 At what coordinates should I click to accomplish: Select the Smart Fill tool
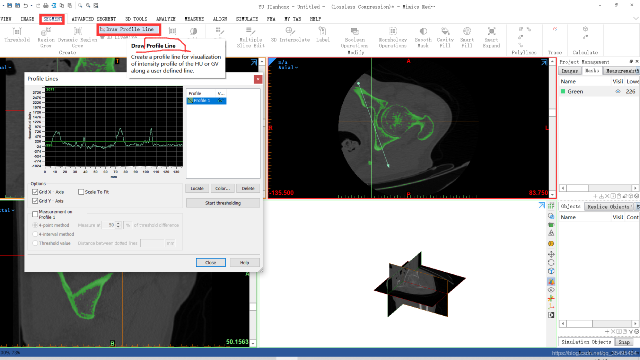[x=467, y=37]
